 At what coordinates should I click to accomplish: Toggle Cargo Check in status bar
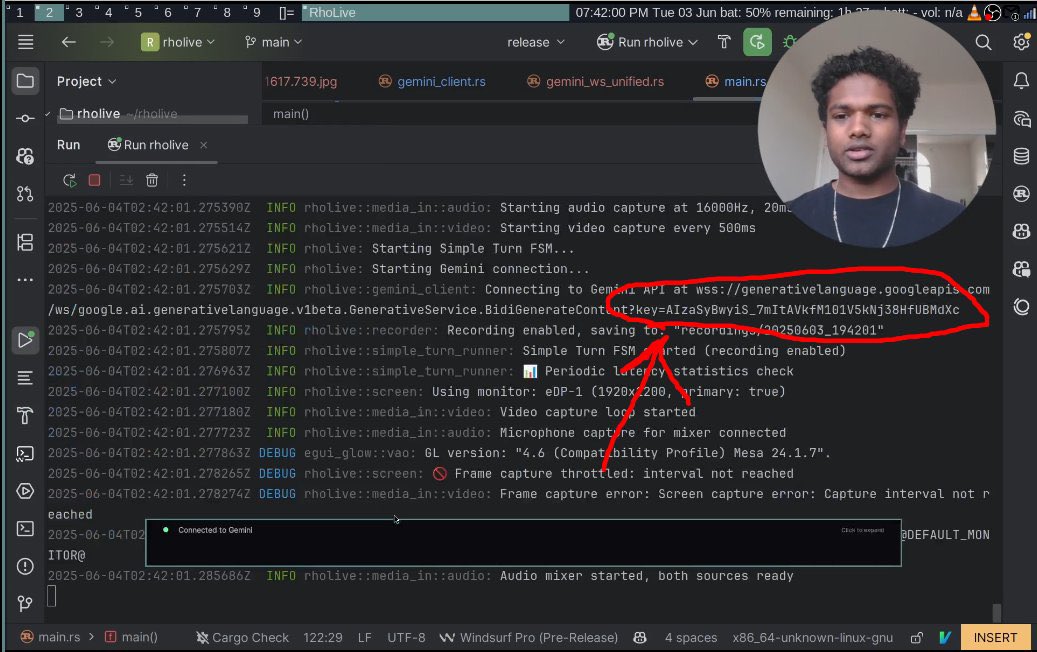[243, 637]
